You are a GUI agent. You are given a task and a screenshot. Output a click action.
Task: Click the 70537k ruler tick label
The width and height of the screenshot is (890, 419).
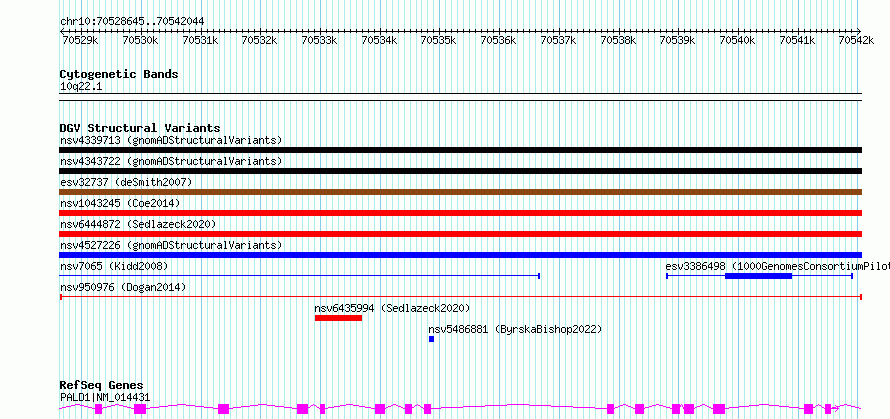[x=557, y=40]
